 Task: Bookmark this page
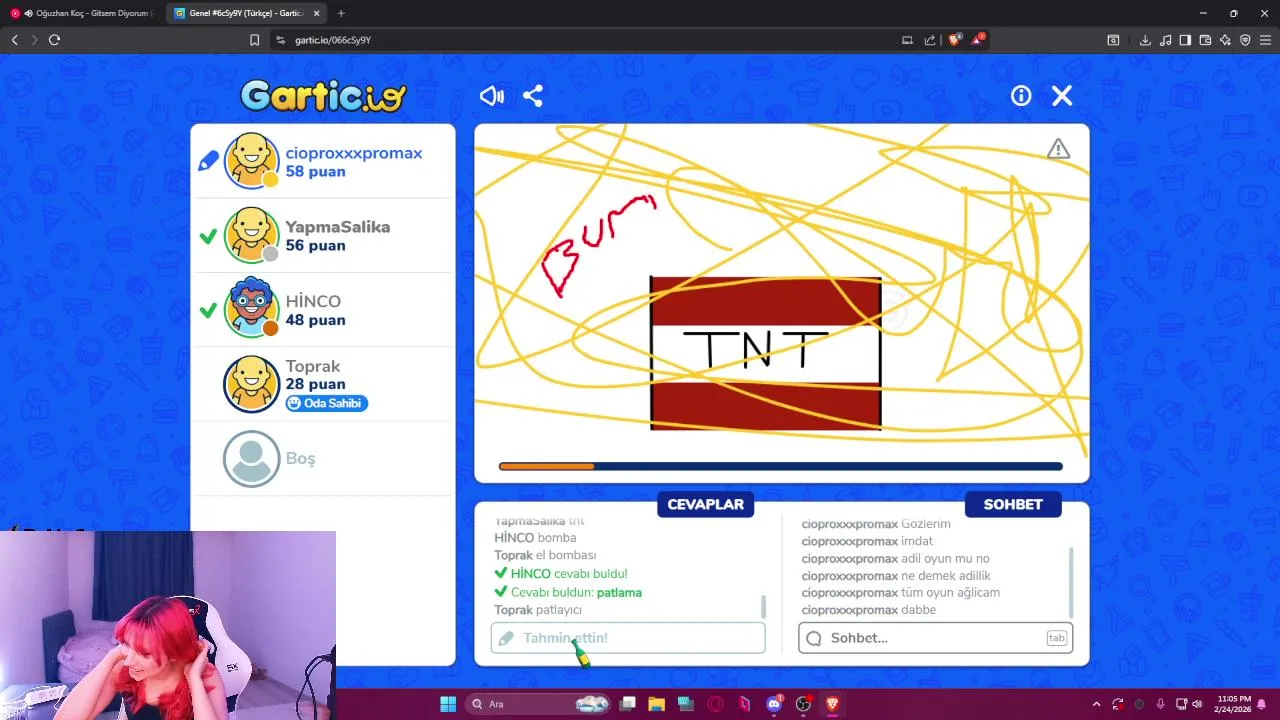254,40
